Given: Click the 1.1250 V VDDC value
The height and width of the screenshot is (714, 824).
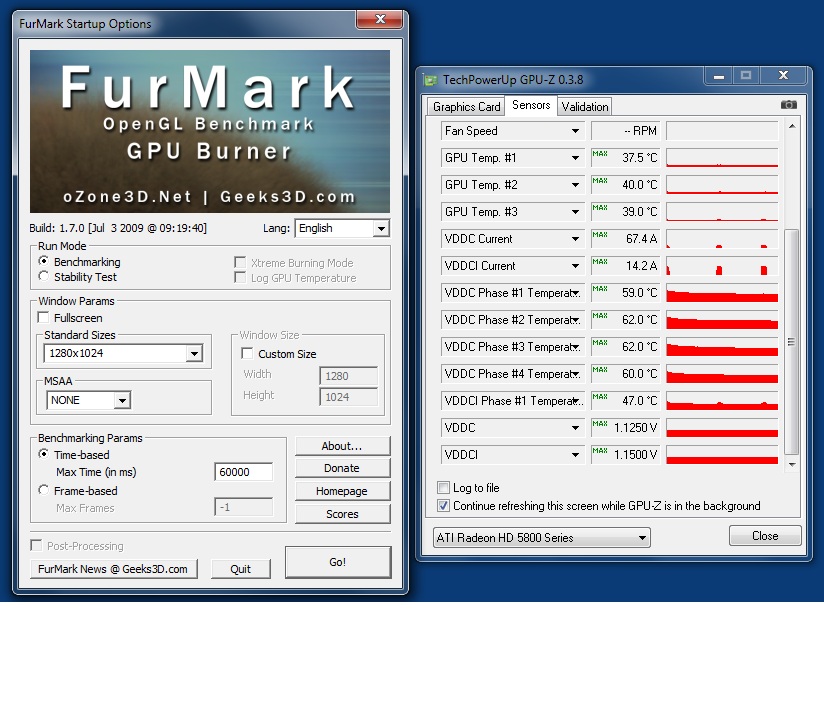Looking at the screenshot, I should [x=635, y=428].
